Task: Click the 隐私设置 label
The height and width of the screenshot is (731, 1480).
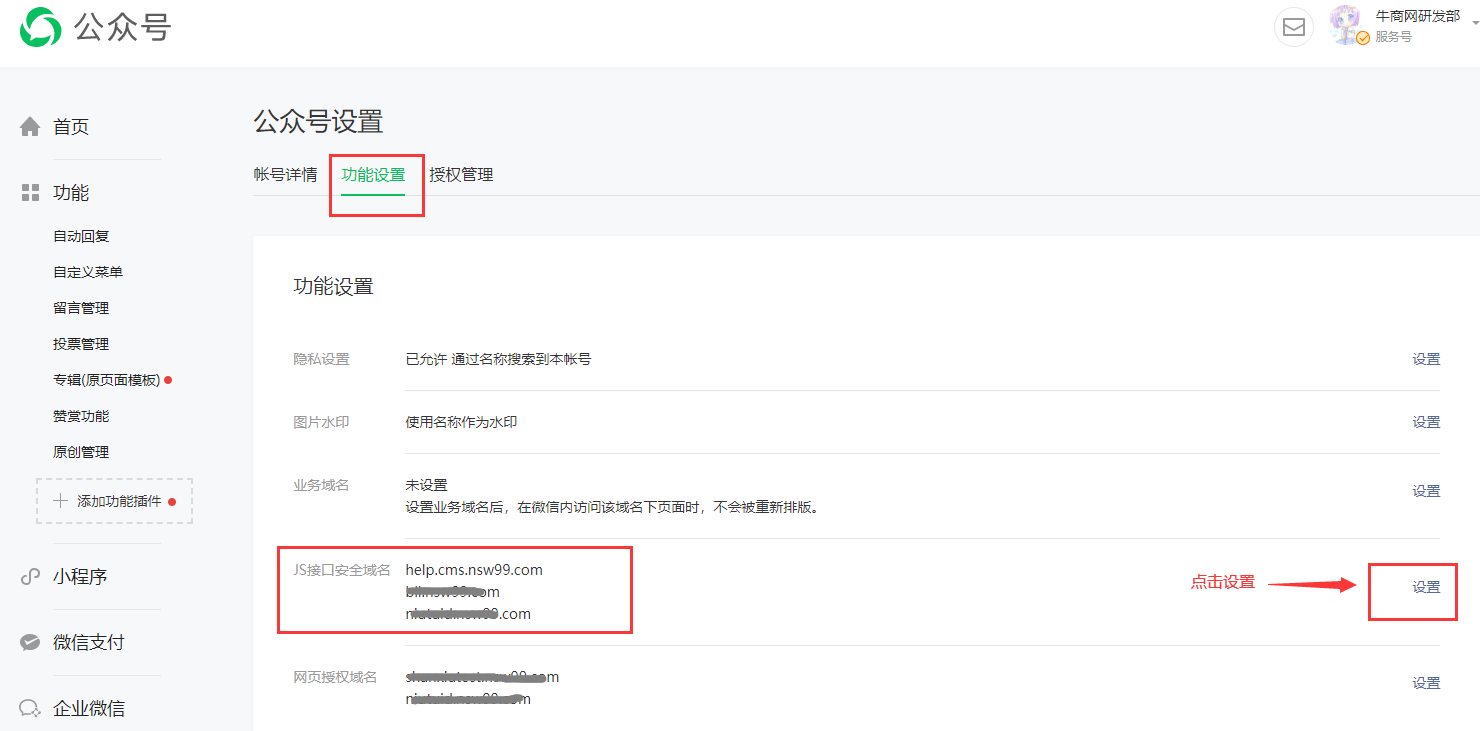Action: 321,359
